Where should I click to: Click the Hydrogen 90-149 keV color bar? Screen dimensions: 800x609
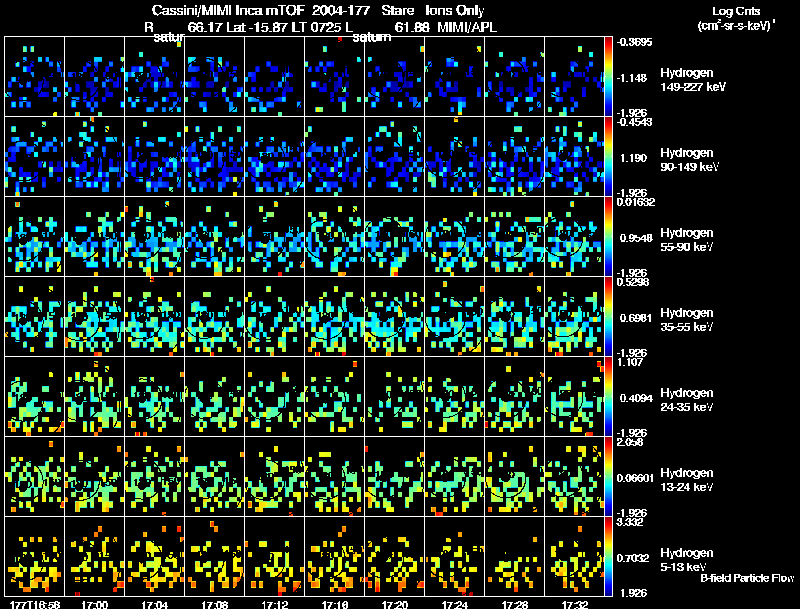point(608,157)
